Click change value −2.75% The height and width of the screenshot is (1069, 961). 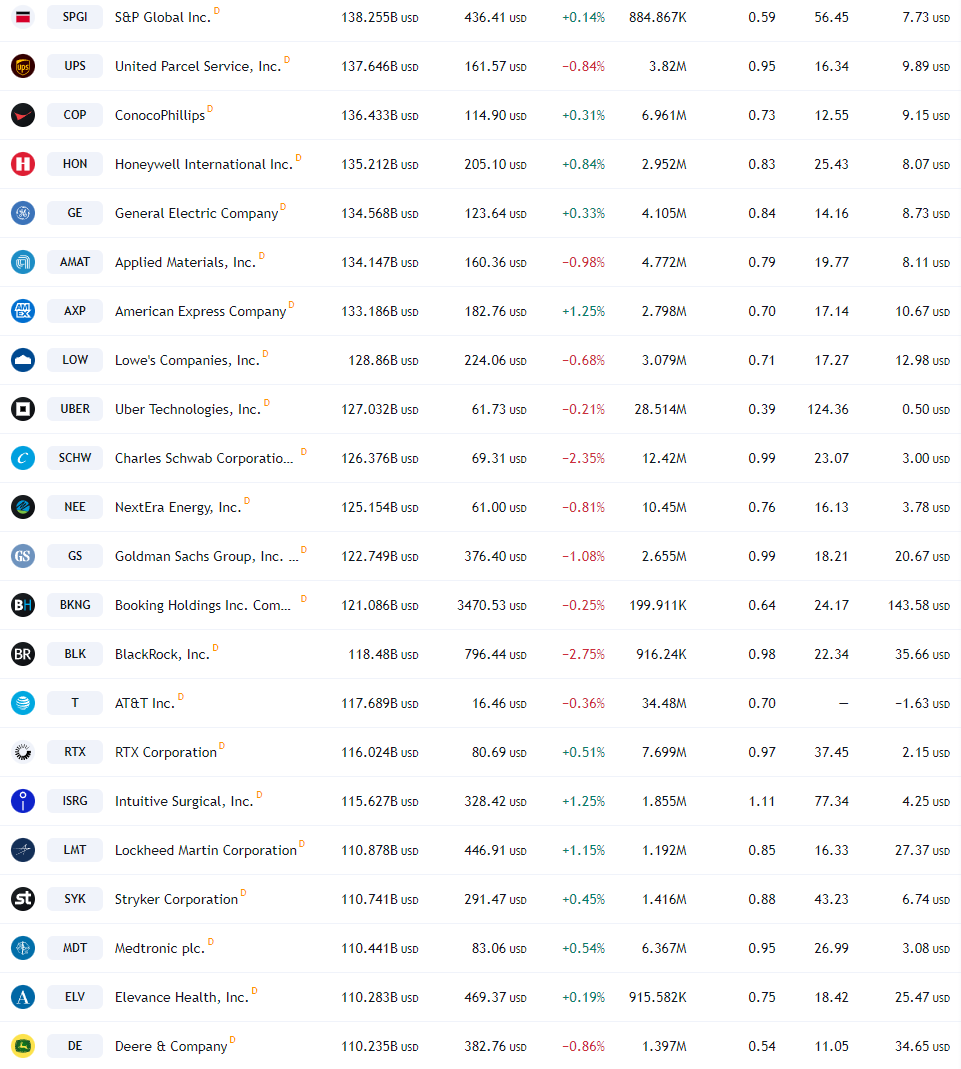[583, 654]
